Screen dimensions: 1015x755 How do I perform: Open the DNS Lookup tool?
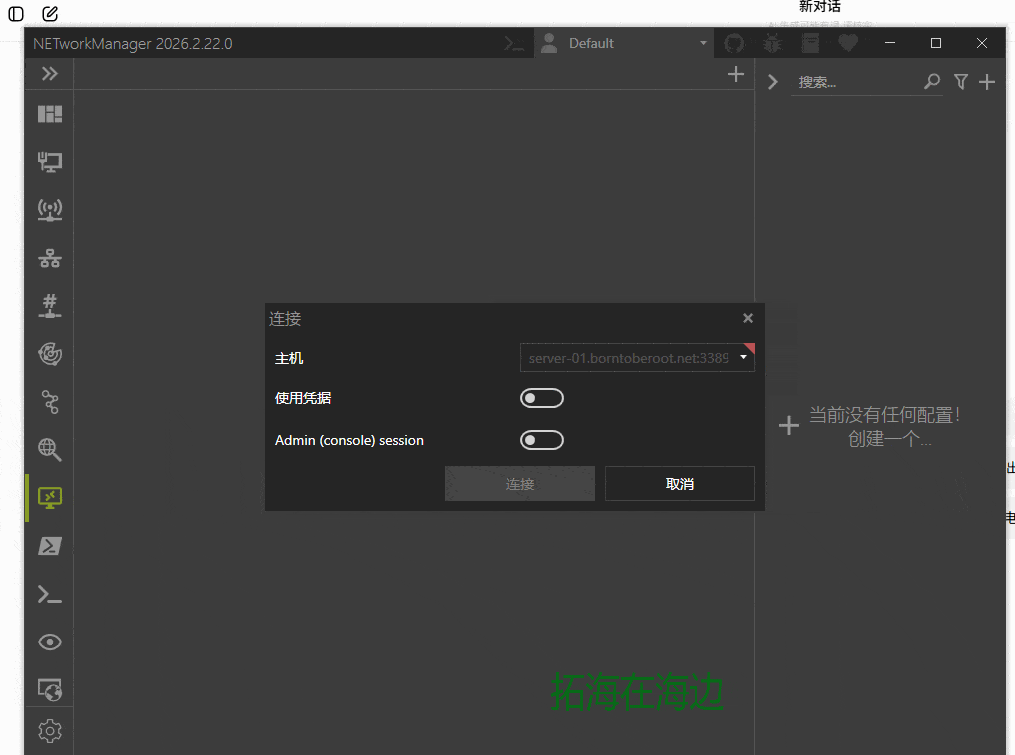50,449
